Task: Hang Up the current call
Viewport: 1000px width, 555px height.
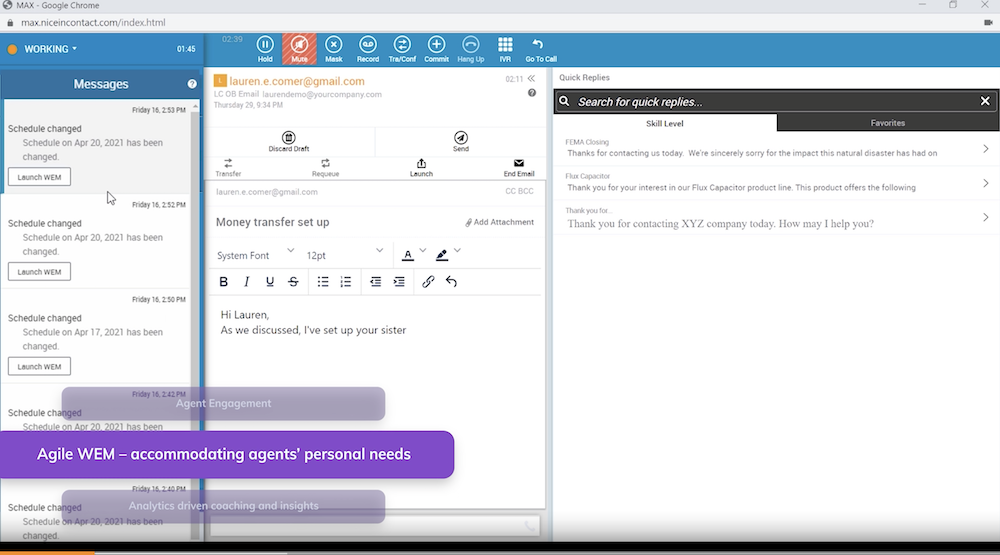Action: (471, 49)
